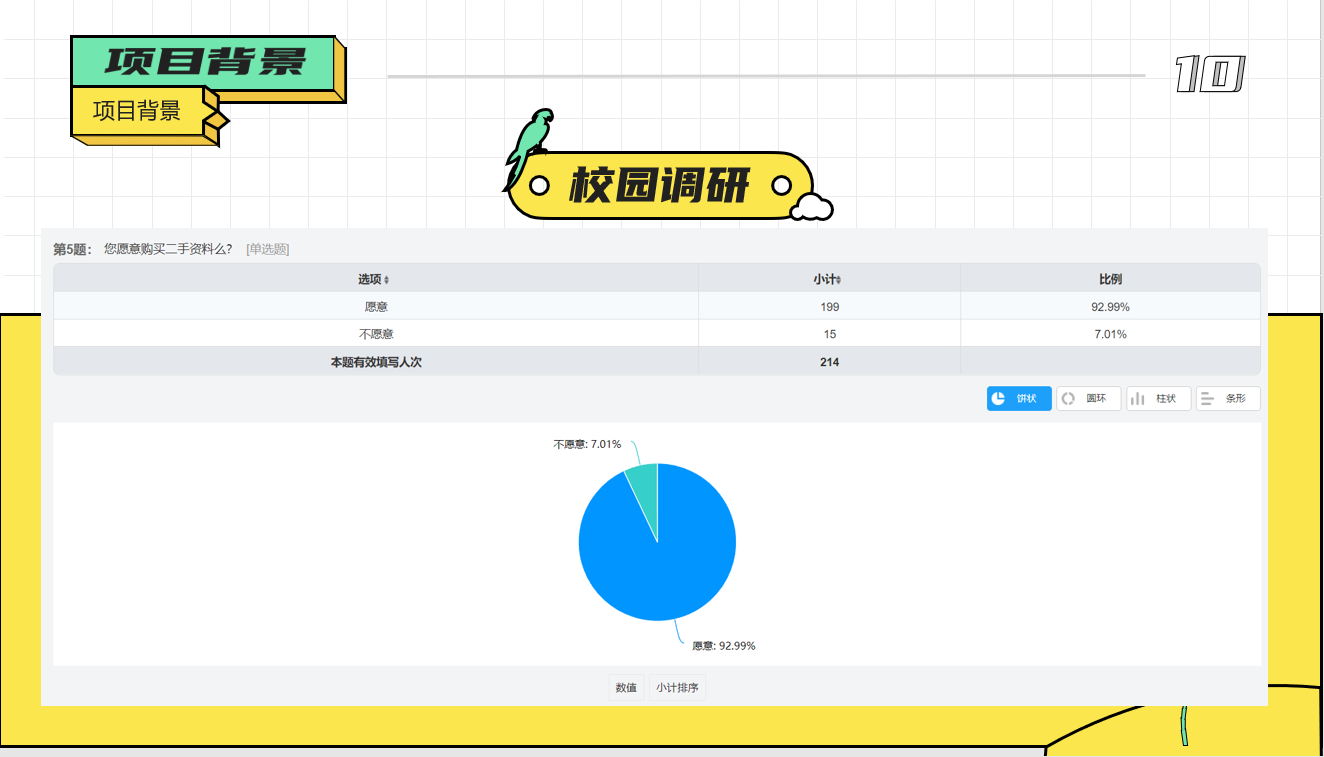Viewport: 1324px width, 757px height.
Task: Click the green parrot illustration
Action: tap(527, 145)
